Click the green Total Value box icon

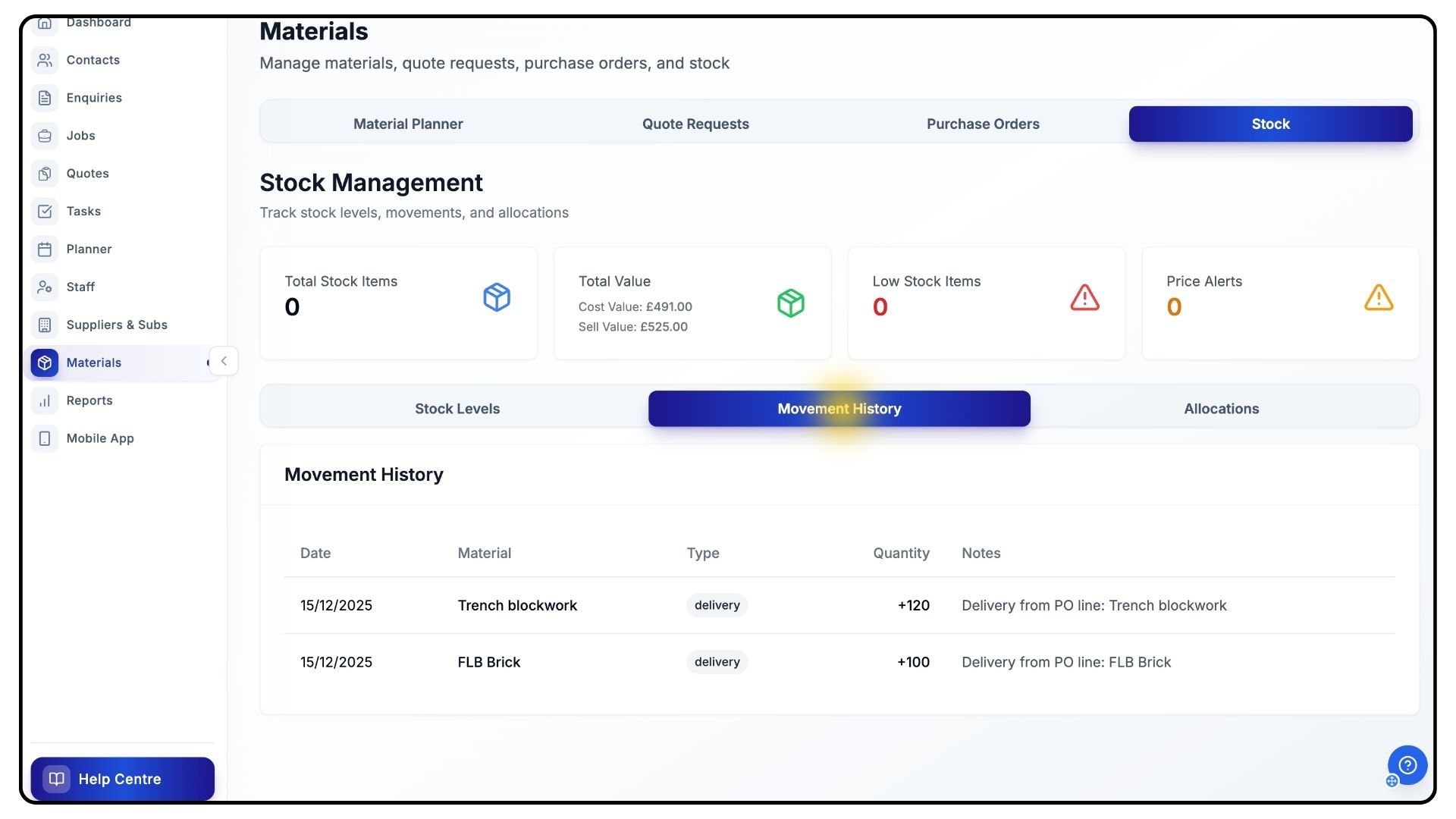pos(790,303)
